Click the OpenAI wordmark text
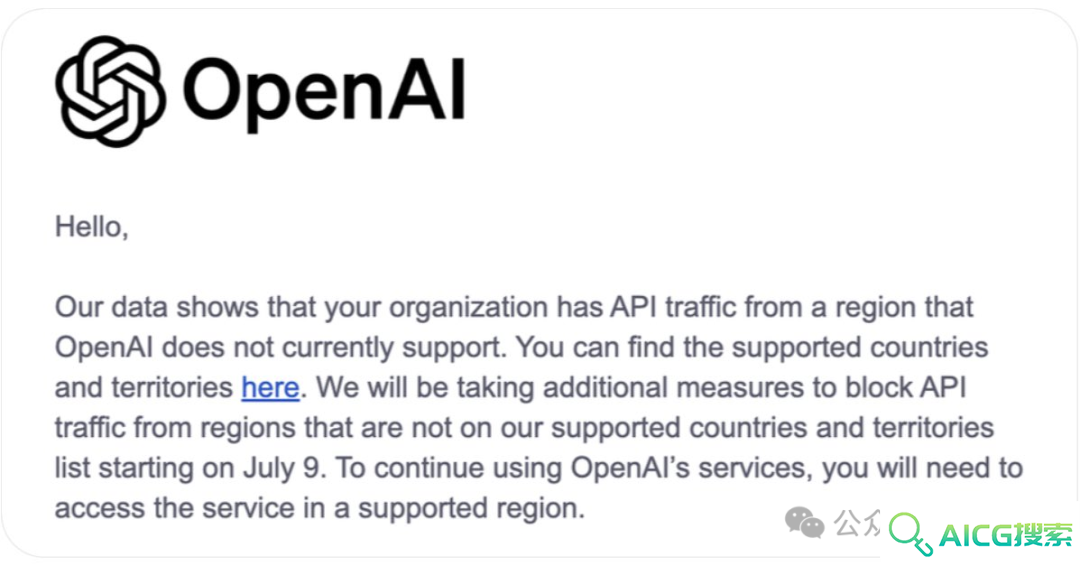The width and height of the screenshot is (1080, 566). pyautogui.click(x=324, y=94)
